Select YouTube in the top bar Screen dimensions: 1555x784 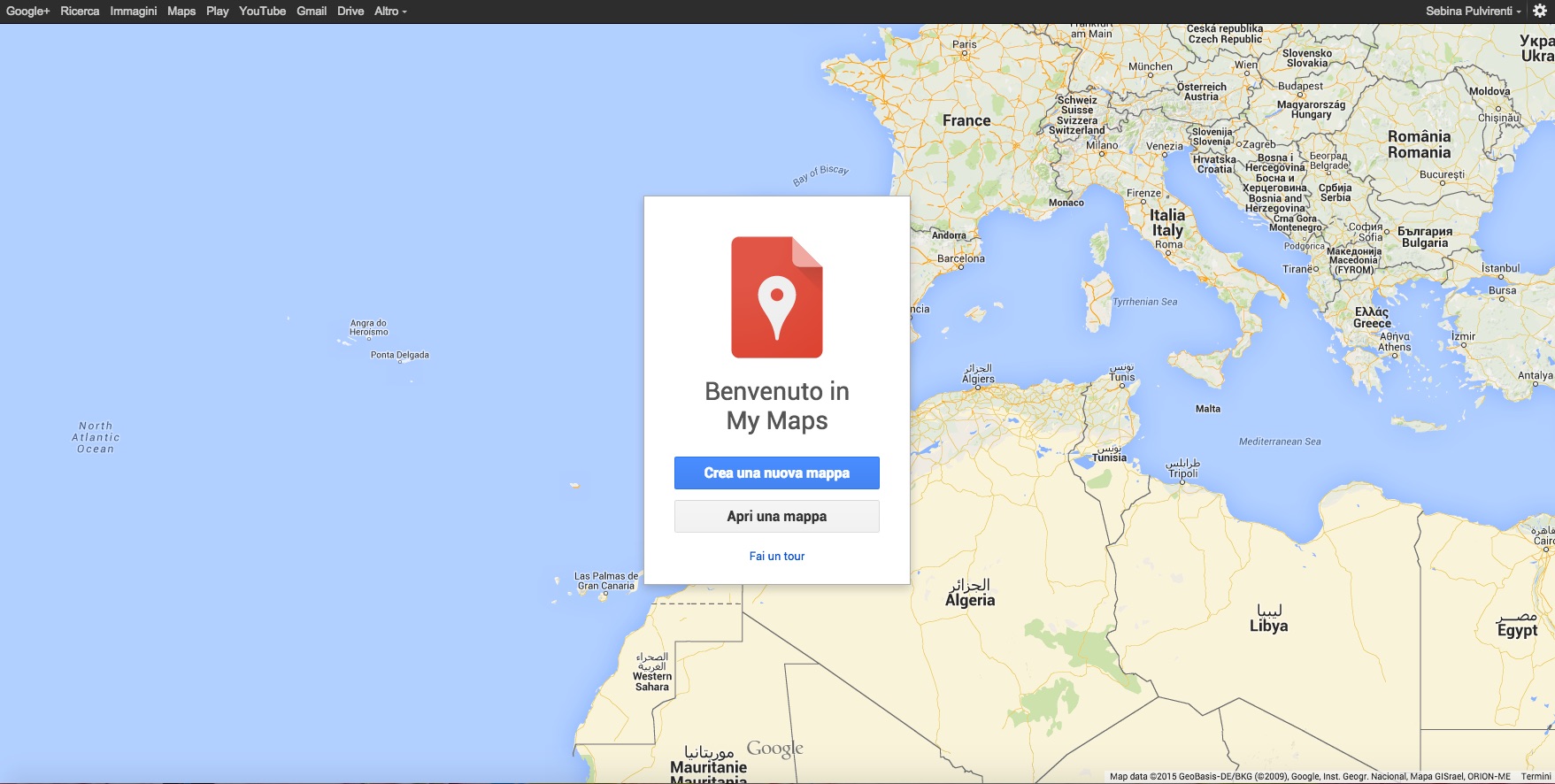263,11
